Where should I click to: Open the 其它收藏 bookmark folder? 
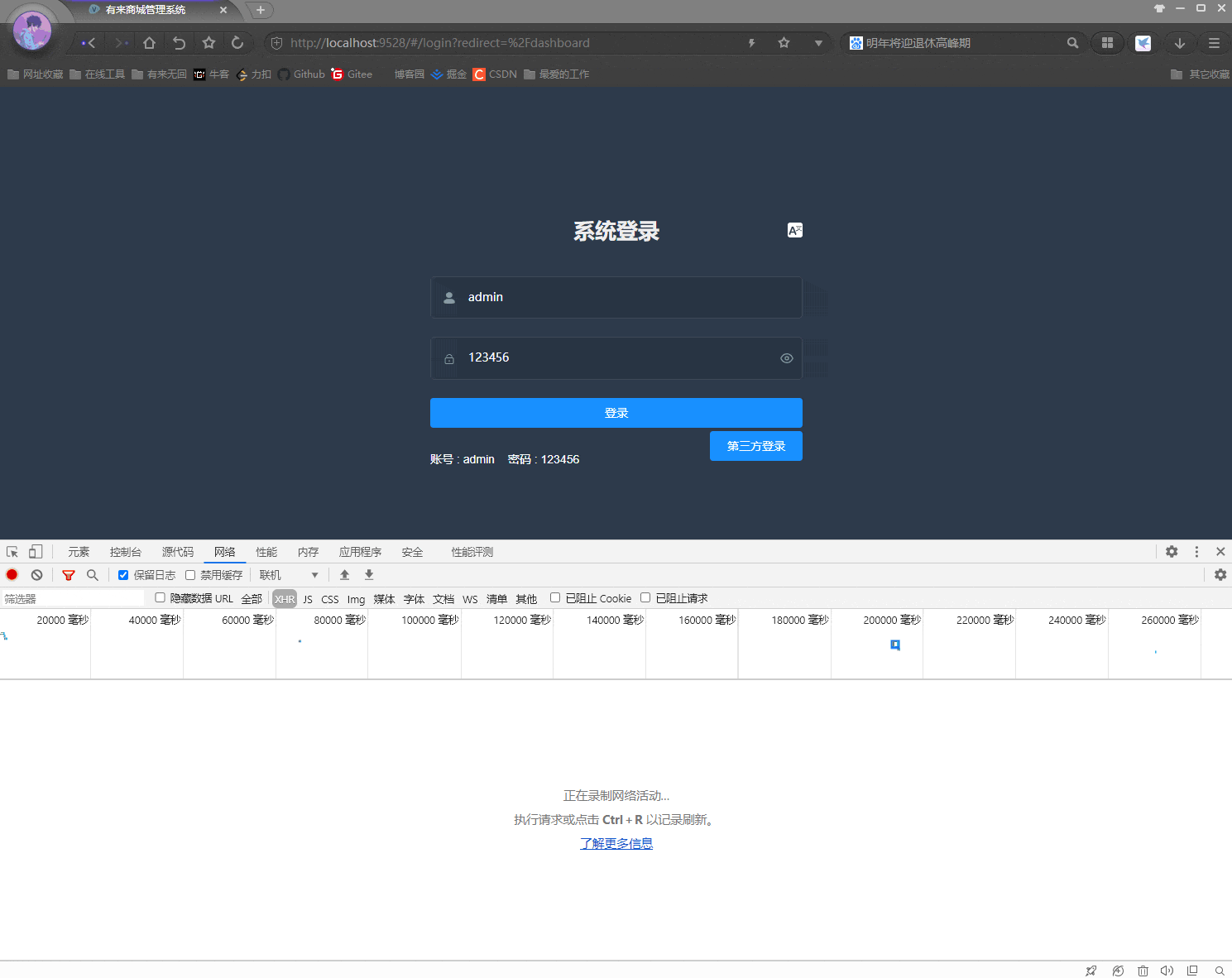pyautogui.click(x=1200, y=74)
